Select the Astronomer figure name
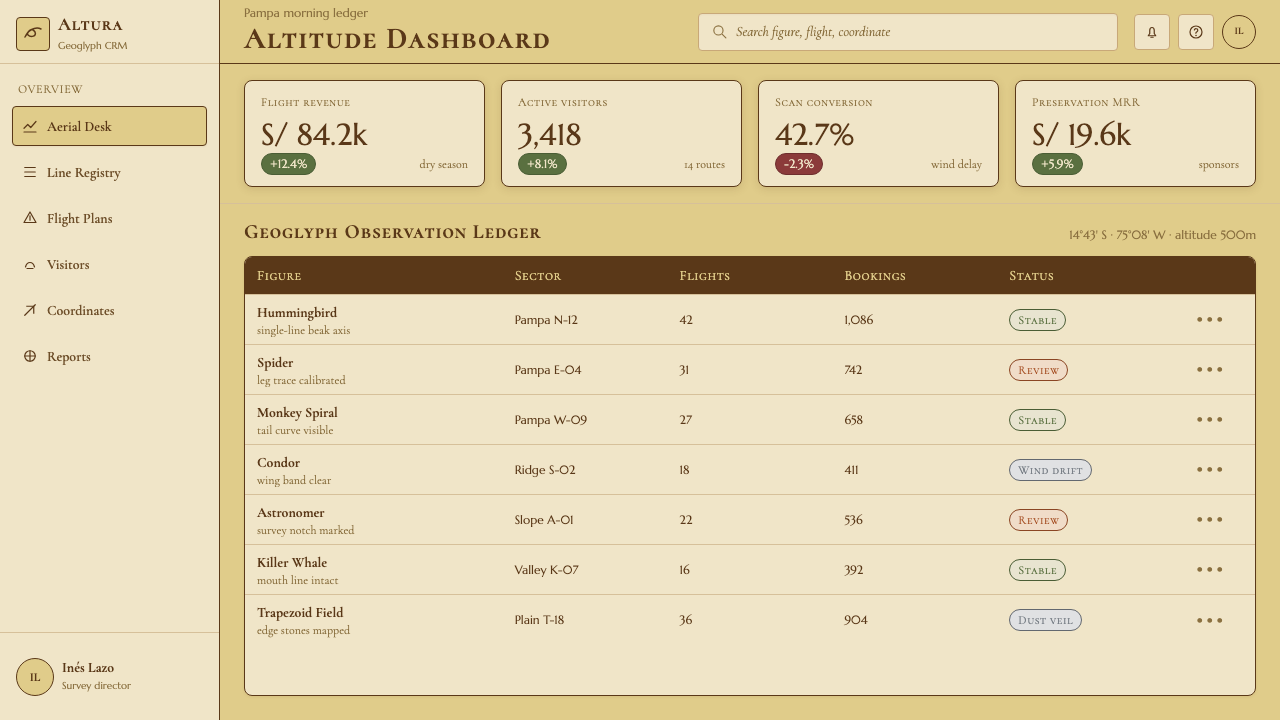1280x720 pixels. (291, 513)
